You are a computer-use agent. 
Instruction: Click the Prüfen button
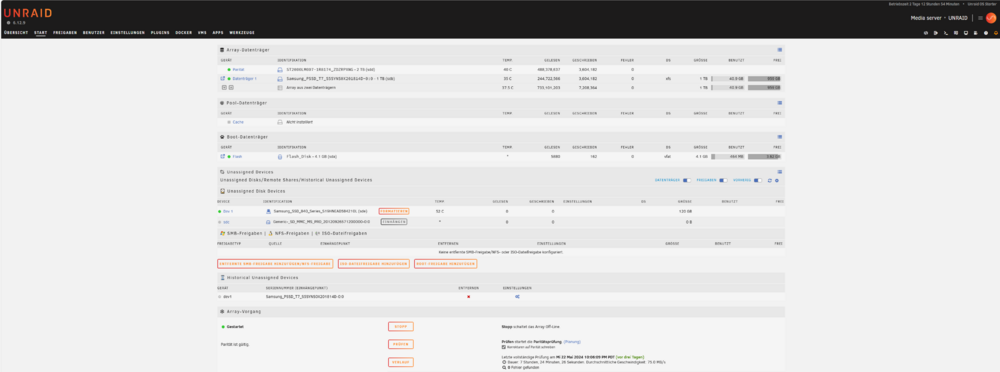pyautogui.click(x=401, y=345)
